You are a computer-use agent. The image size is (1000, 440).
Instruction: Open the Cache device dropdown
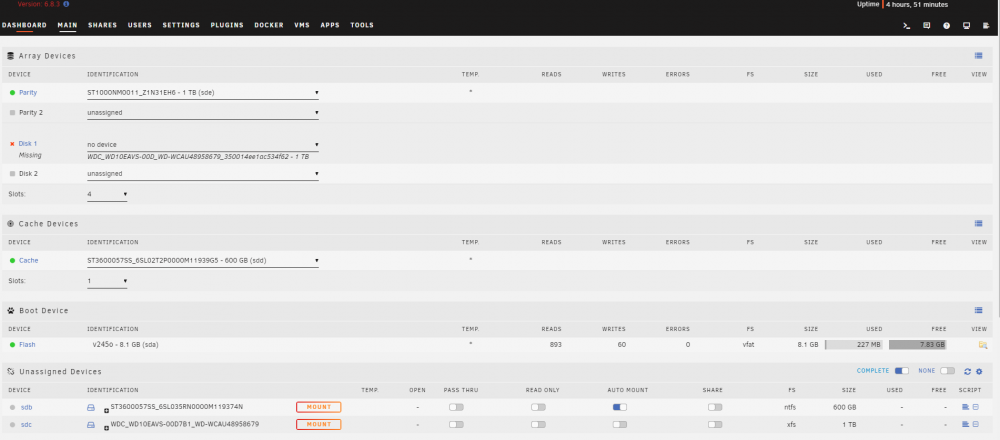pos(203,261)
